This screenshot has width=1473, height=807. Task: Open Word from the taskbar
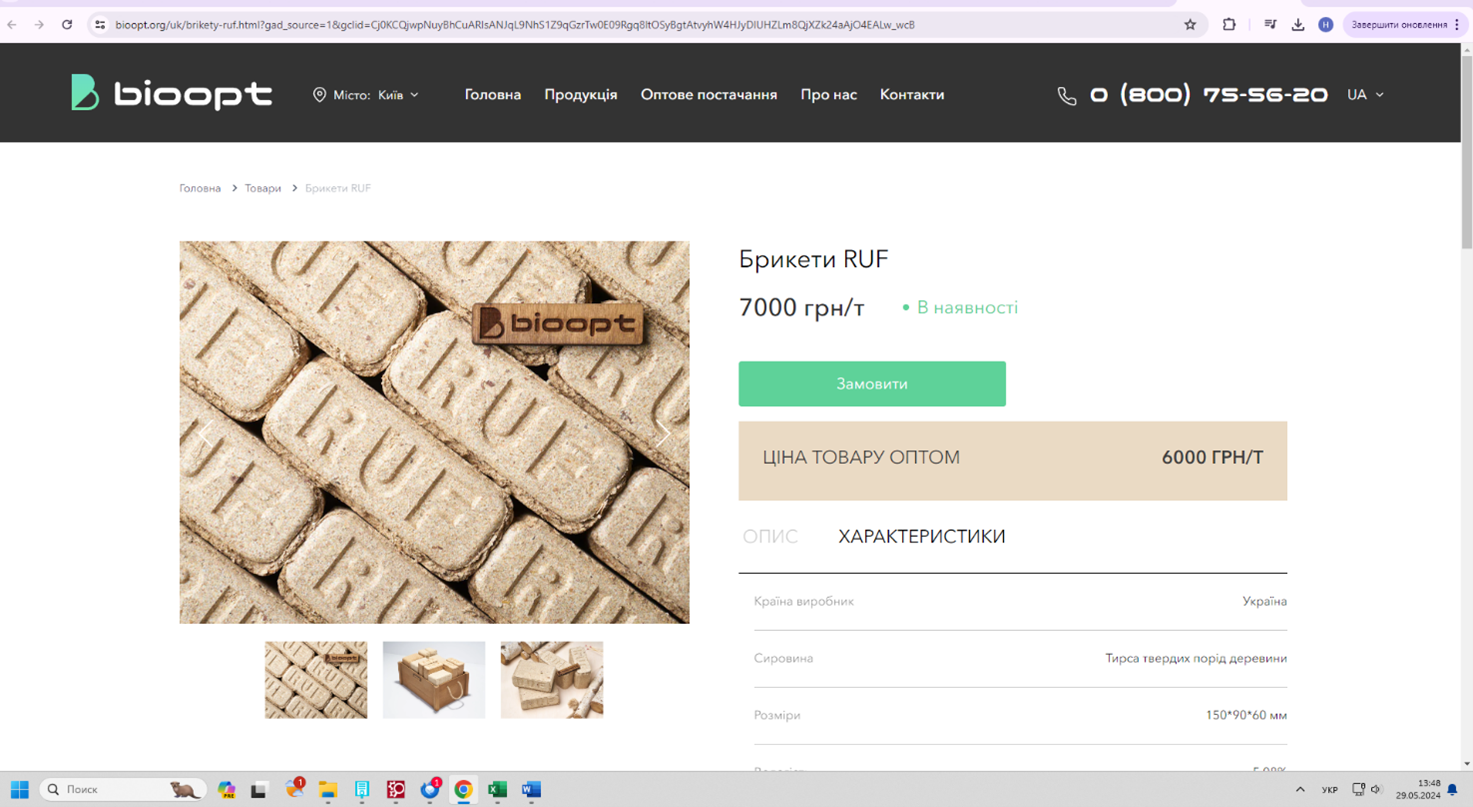click(531, 790)
